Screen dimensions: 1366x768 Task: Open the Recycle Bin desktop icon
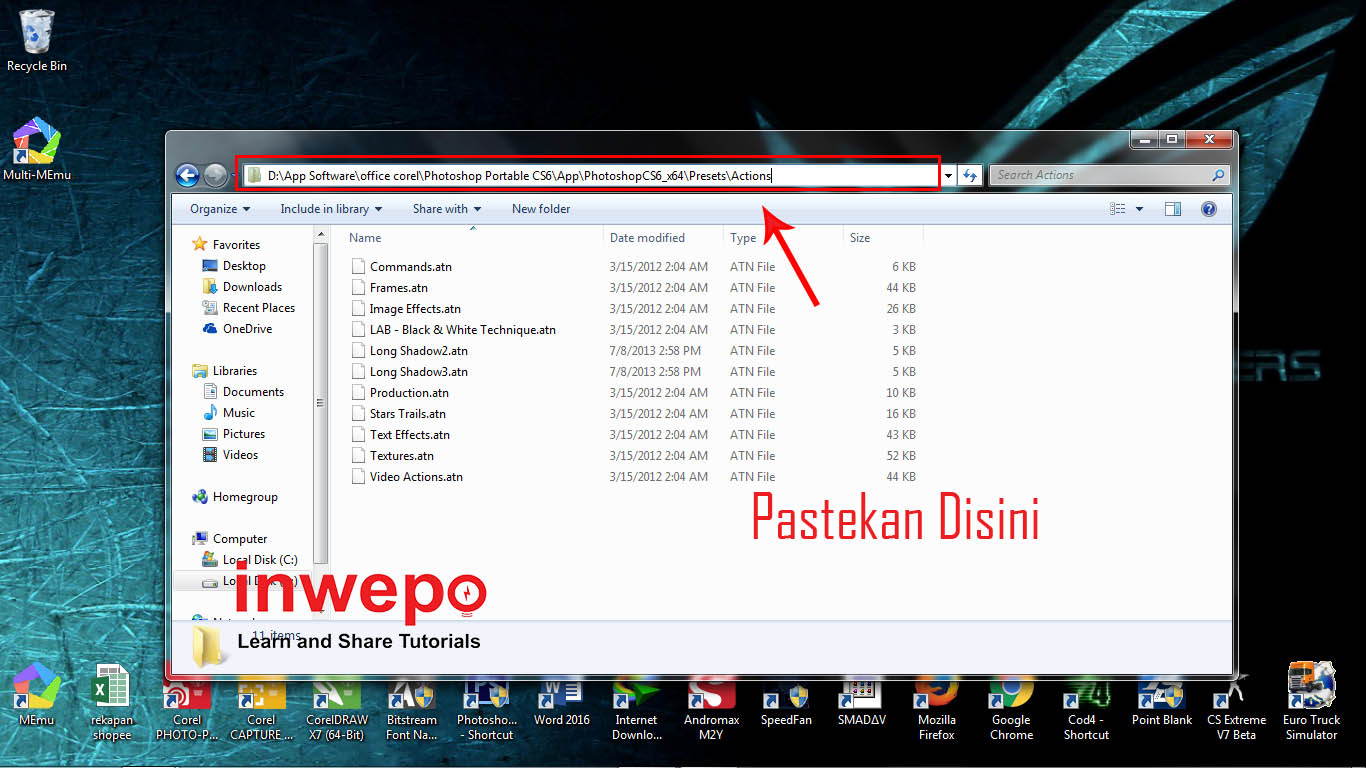click(x=37, y=40)
